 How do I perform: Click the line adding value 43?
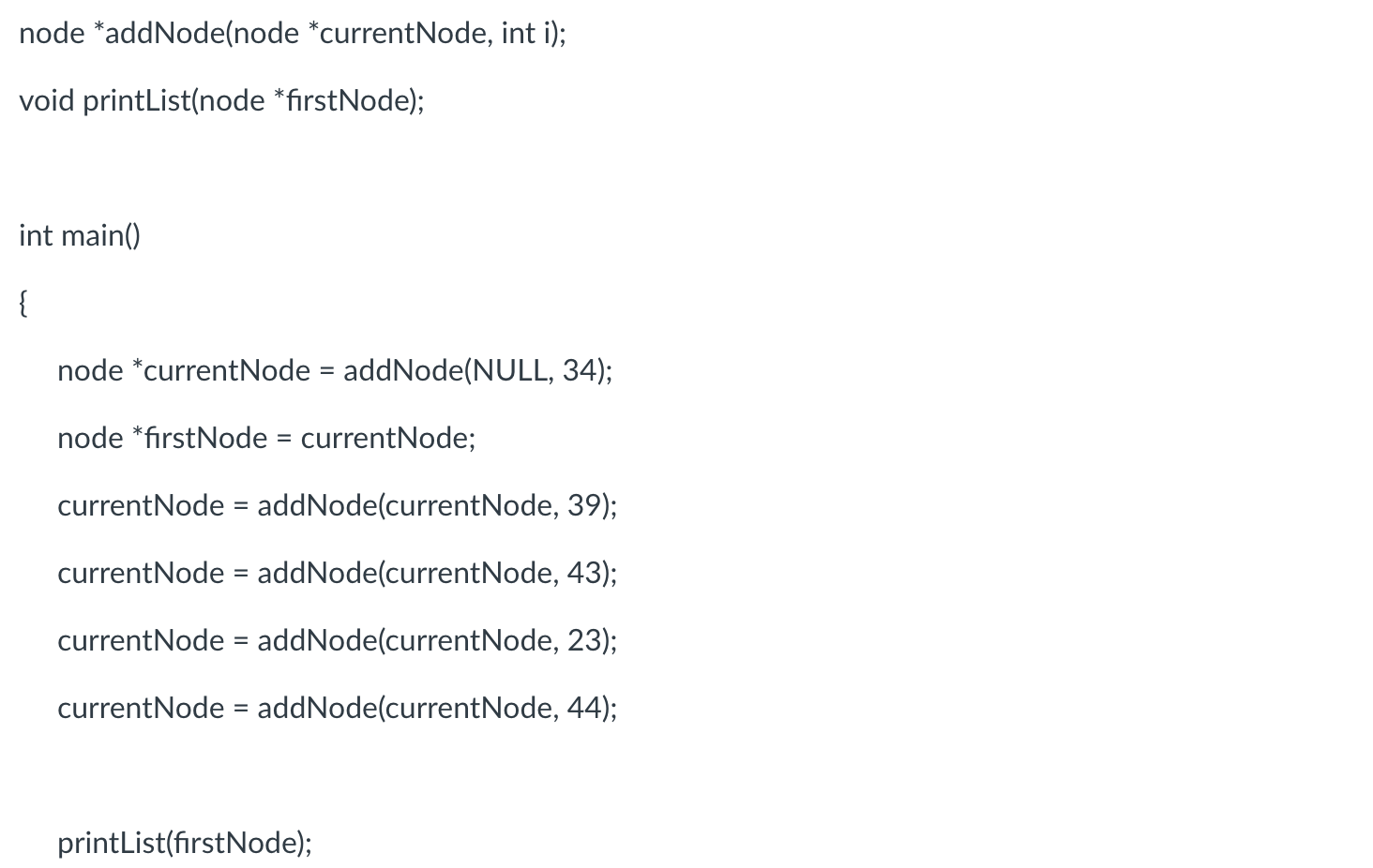[338, 574]
